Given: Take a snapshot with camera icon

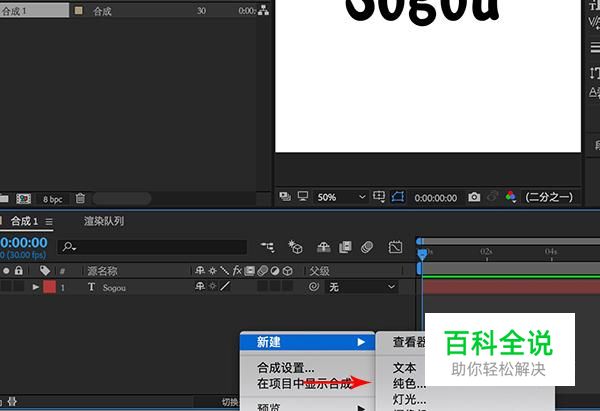Looking at the screenshot, I should click(x=474, y=197).
